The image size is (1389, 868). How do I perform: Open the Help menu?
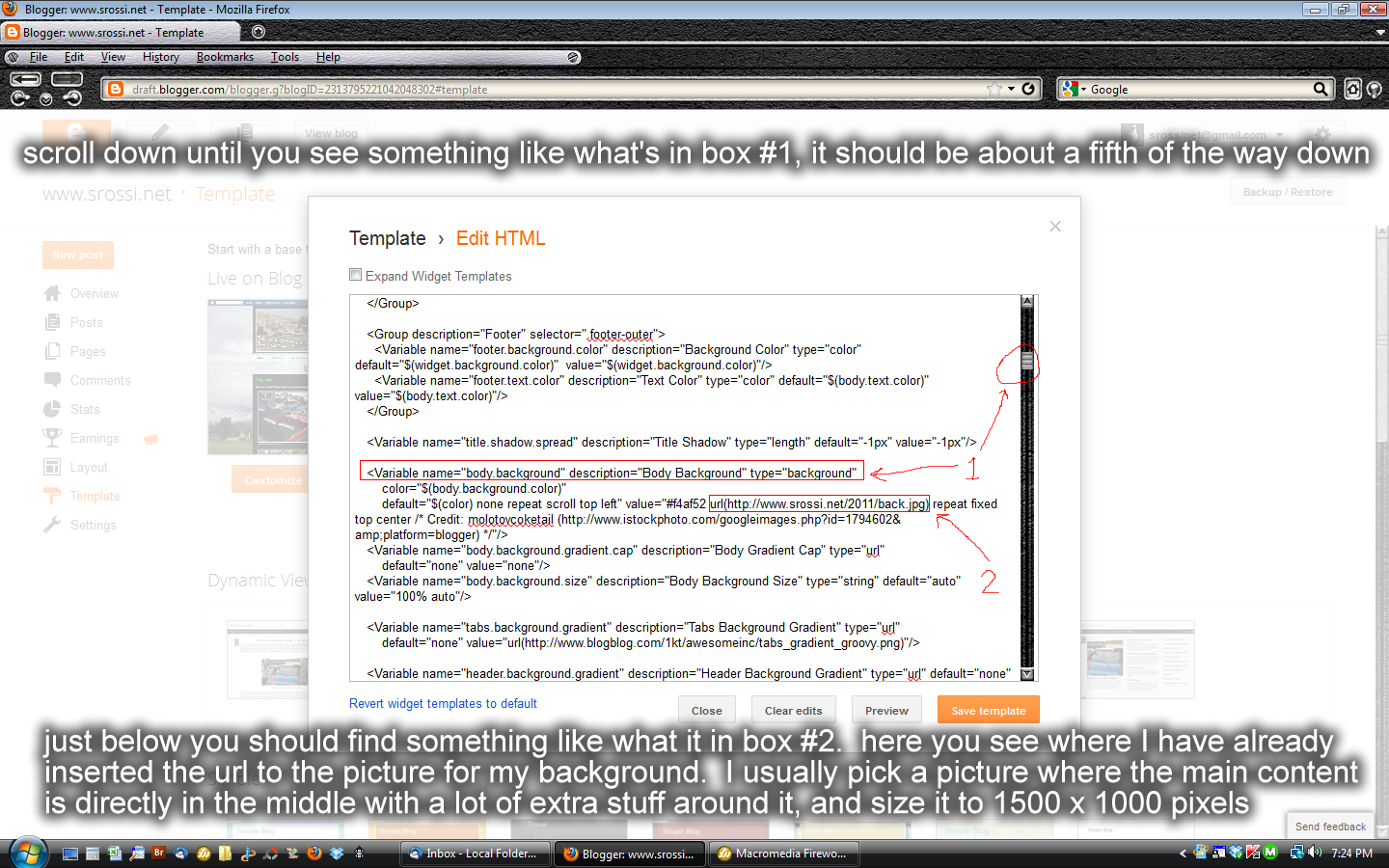[328, 57]
